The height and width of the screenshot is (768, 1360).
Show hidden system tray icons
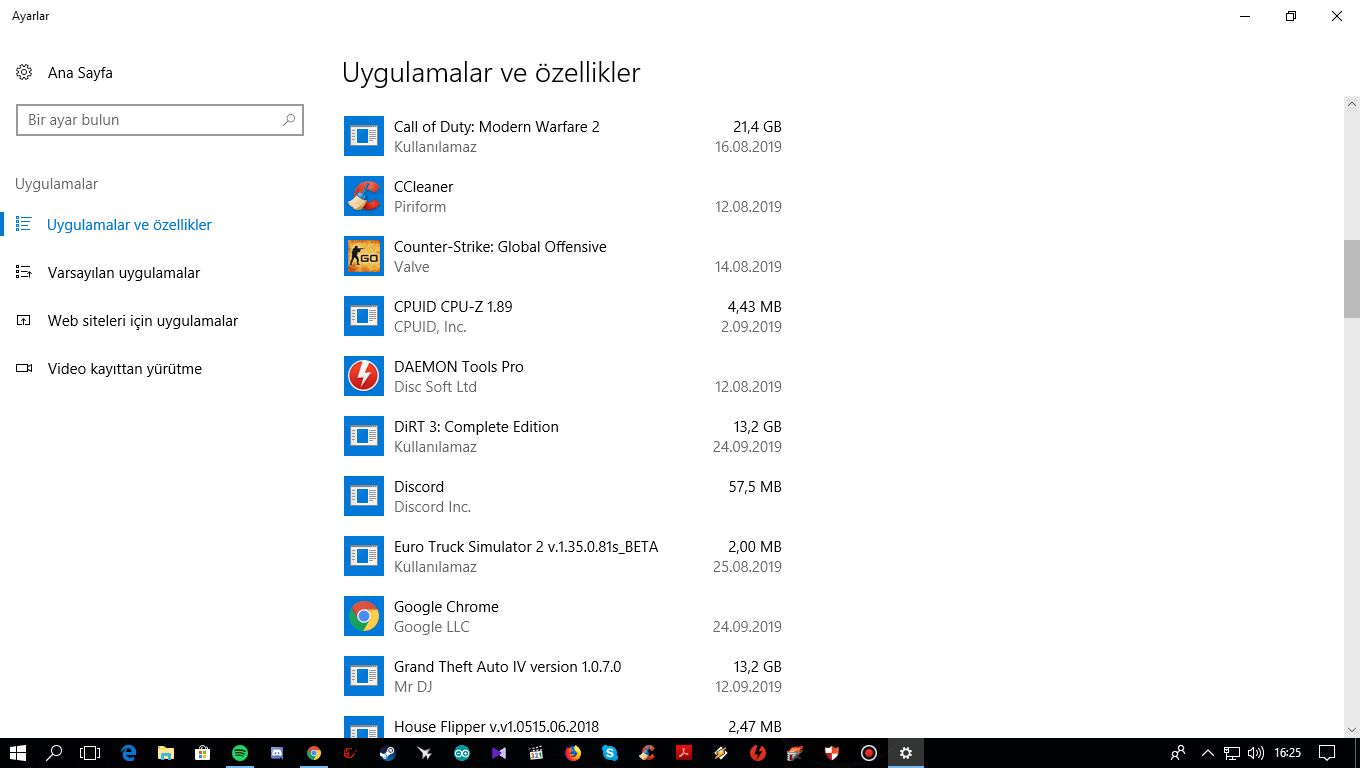point(1208,753)
